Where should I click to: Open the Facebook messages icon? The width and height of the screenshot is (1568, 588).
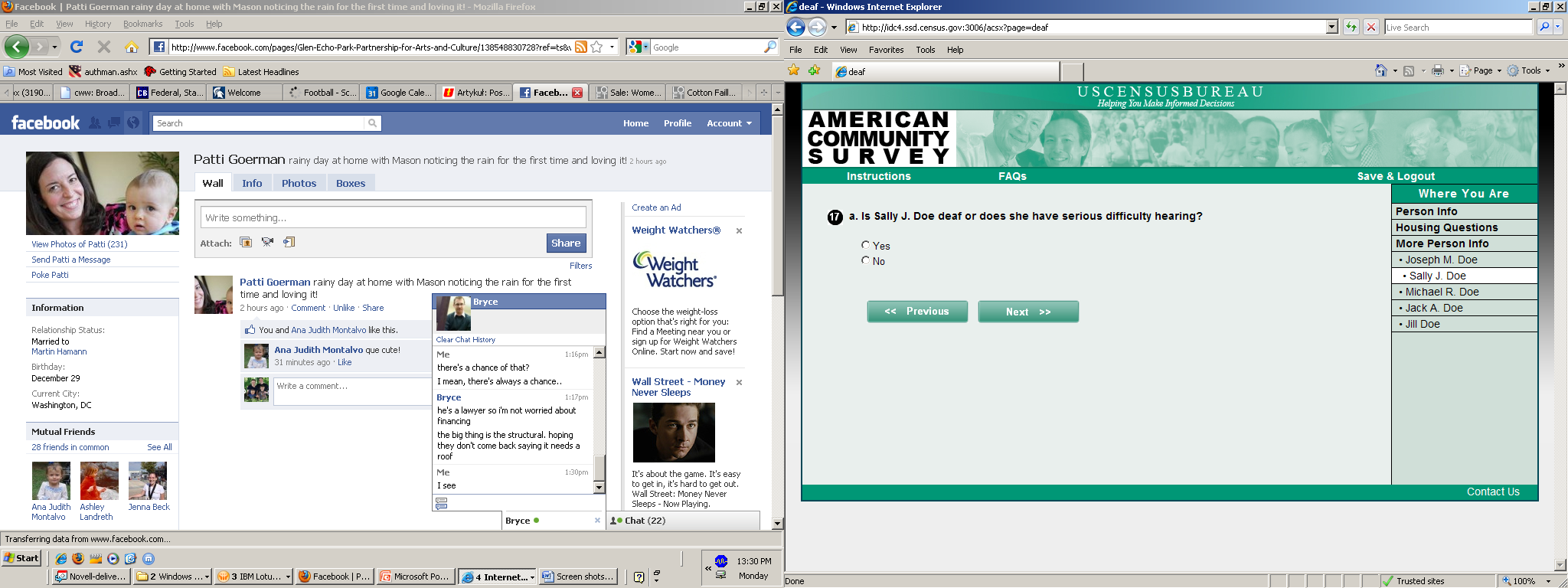tap(114, 122)
